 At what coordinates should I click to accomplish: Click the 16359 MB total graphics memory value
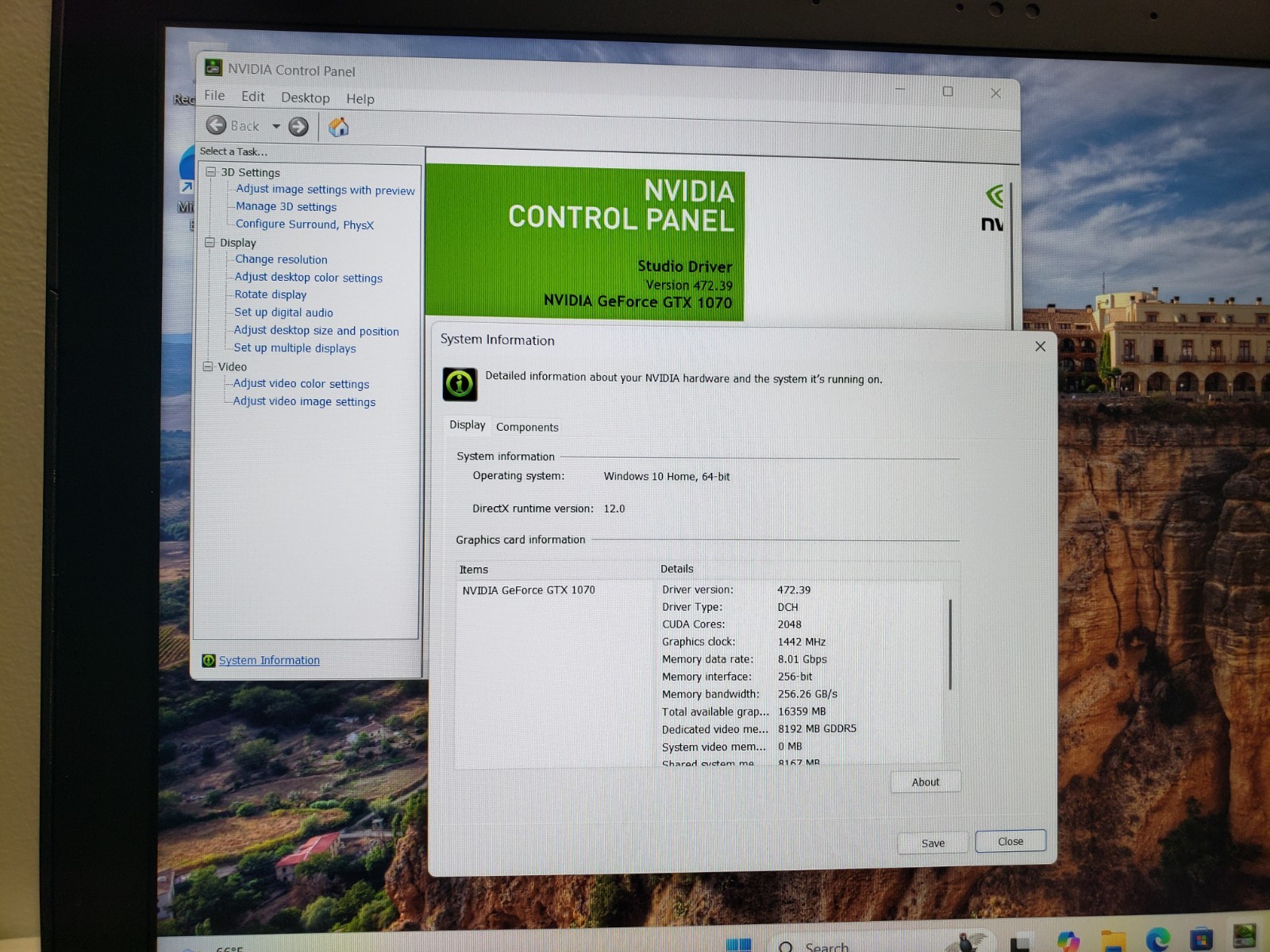point(802,712)
